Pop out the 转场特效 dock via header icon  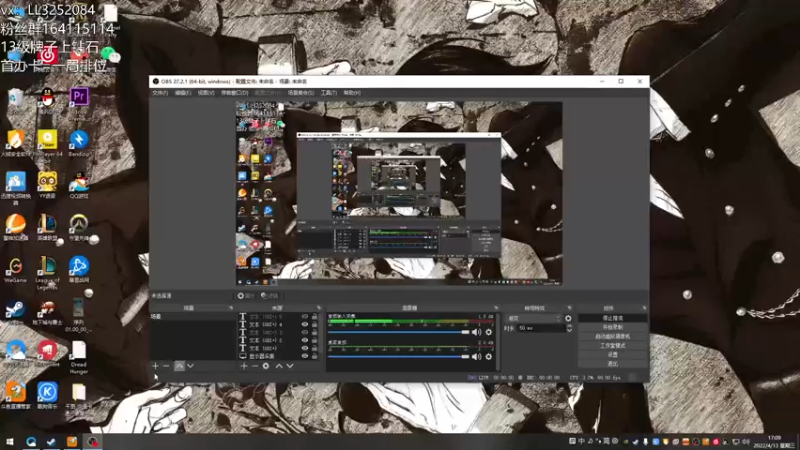pyautogui.click(x=569, y=308)
